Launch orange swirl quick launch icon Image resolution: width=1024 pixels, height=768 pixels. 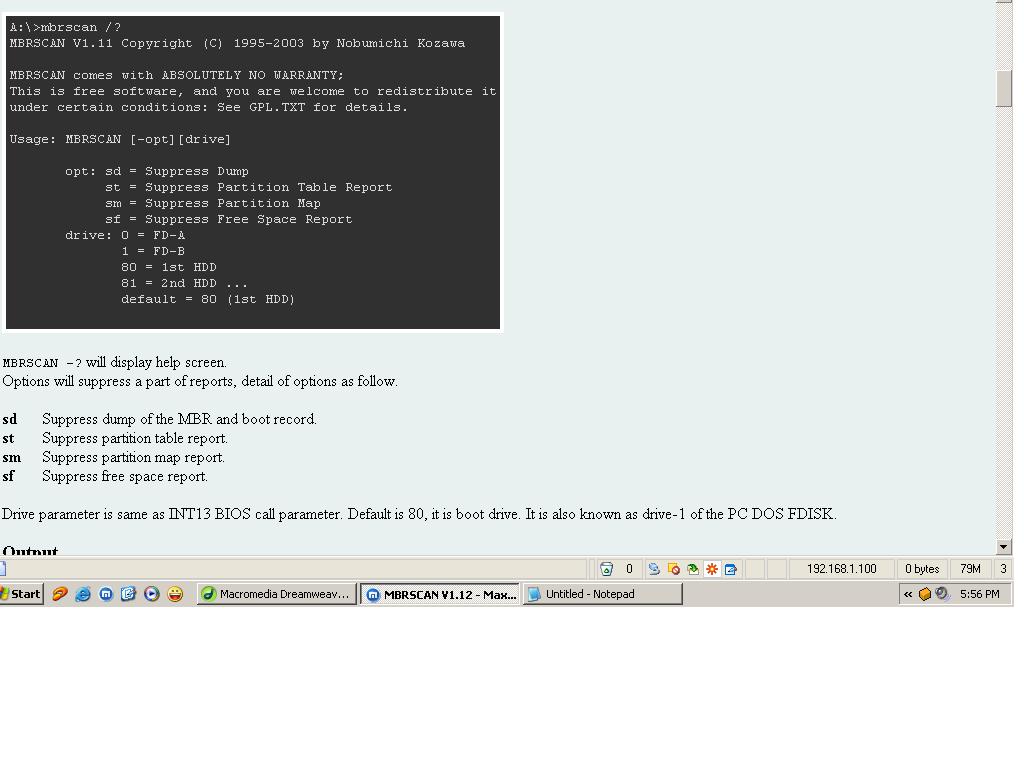[x=60, y=594]
